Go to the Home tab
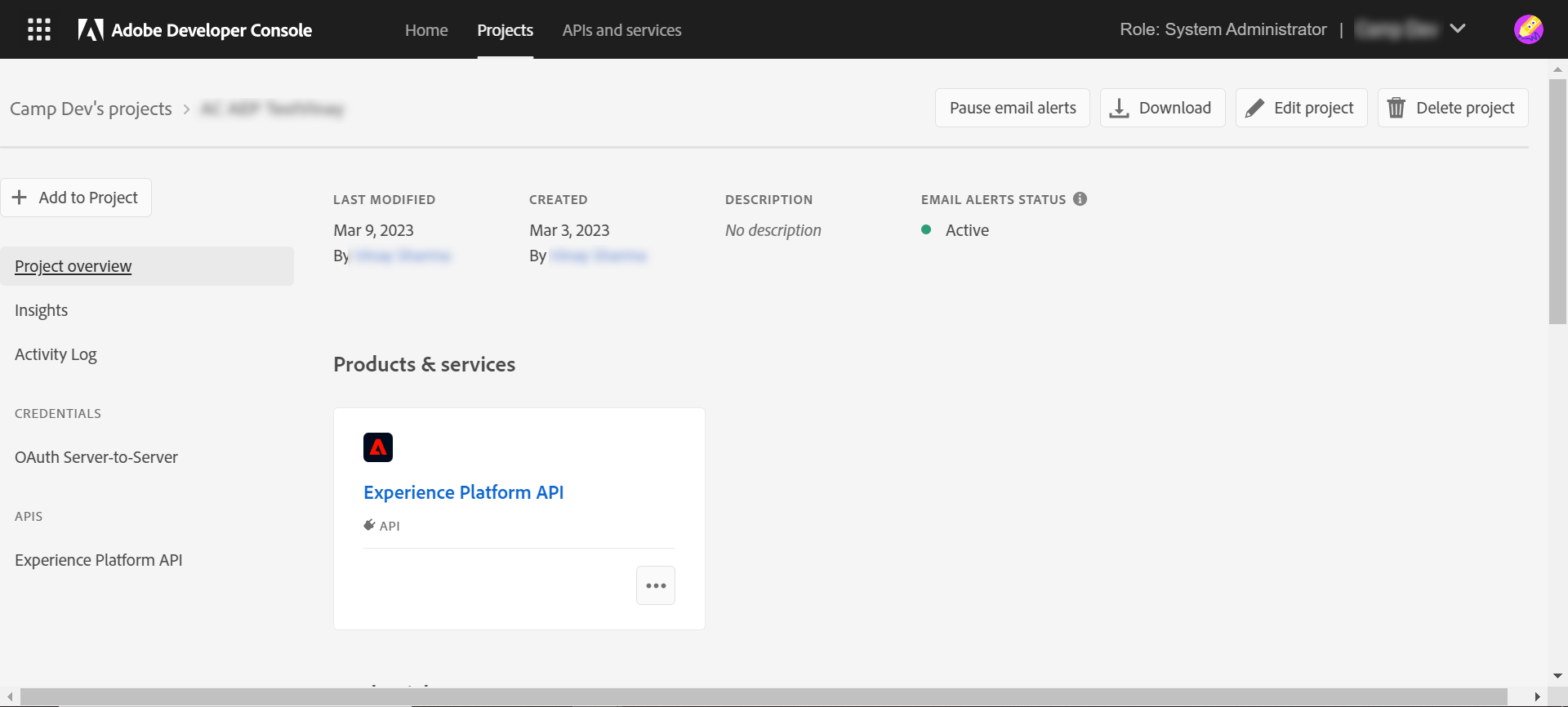 click(426, 30)
